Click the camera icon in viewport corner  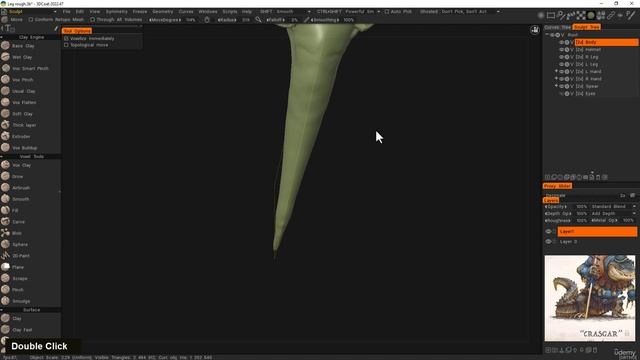tap(535, 30)
